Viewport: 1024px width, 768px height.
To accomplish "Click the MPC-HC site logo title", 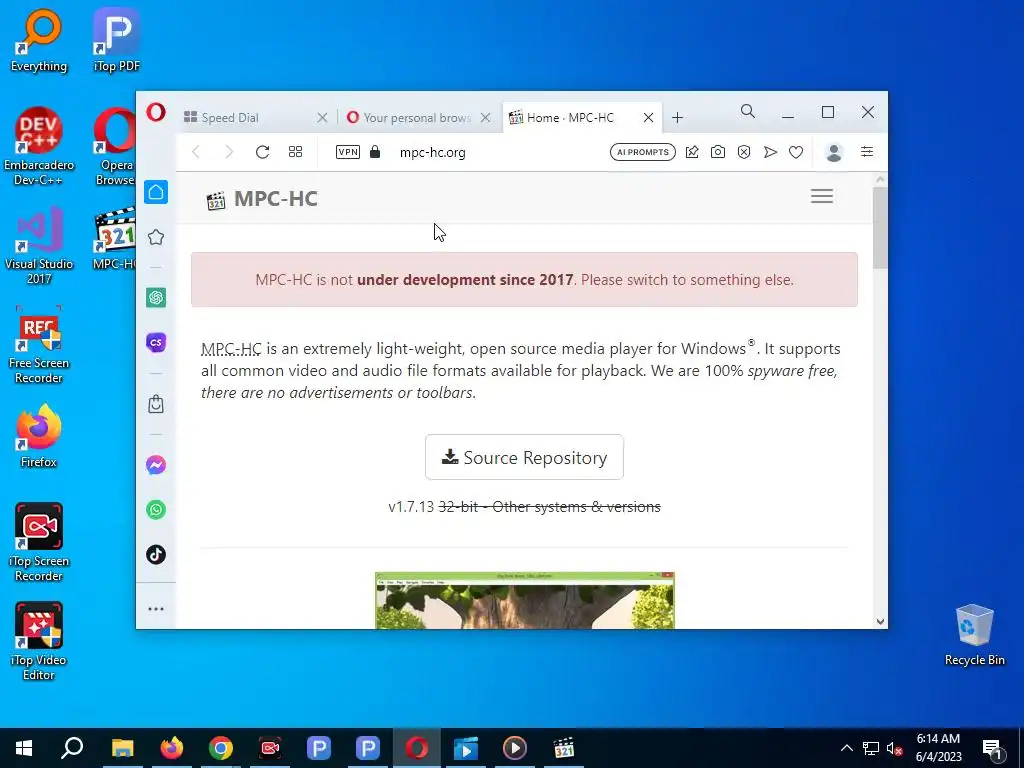I will pos(262,199).
